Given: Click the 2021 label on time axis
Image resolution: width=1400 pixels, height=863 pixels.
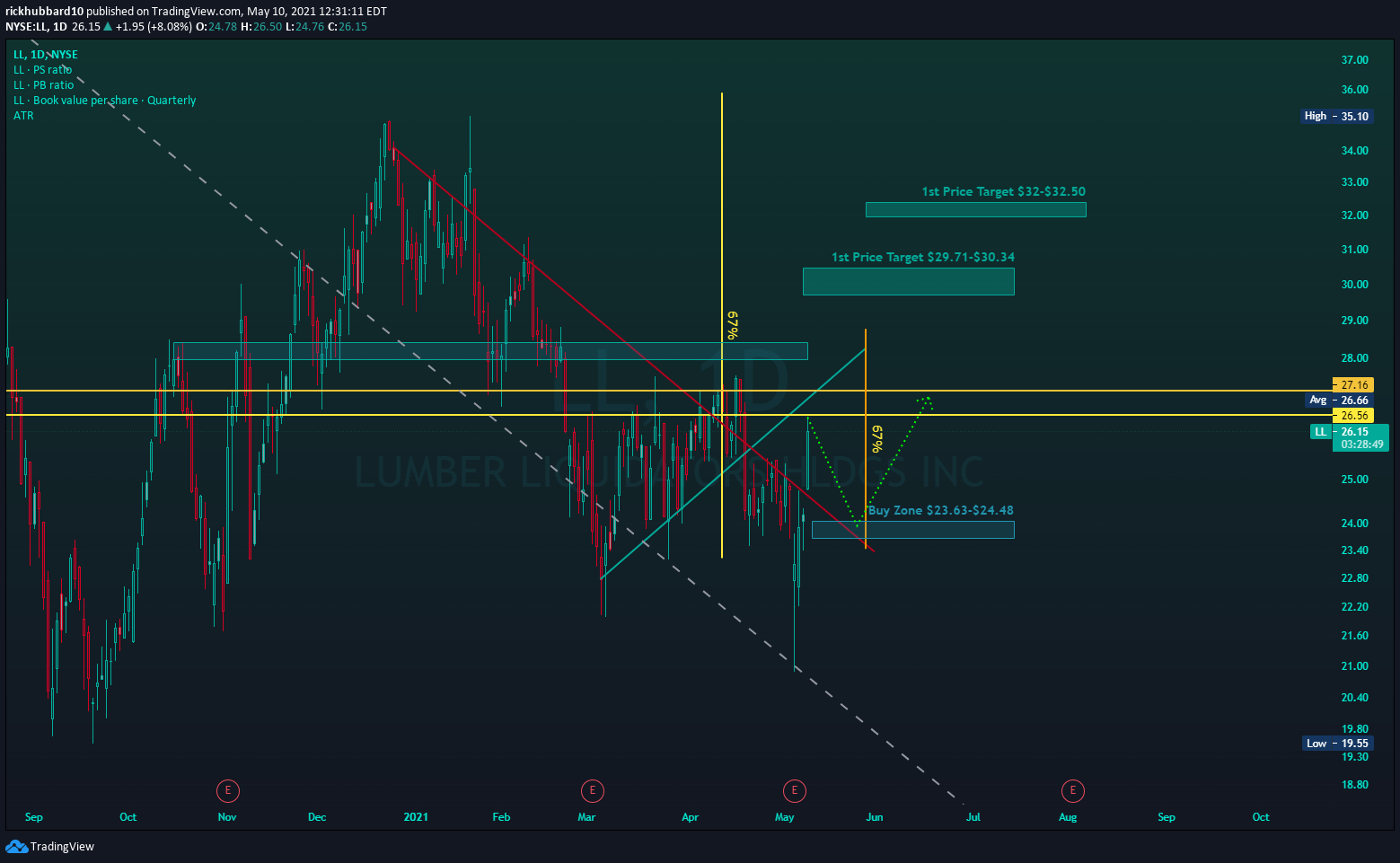Looking at the screenshot, I should pyautogui.click(x=416, y=817).
